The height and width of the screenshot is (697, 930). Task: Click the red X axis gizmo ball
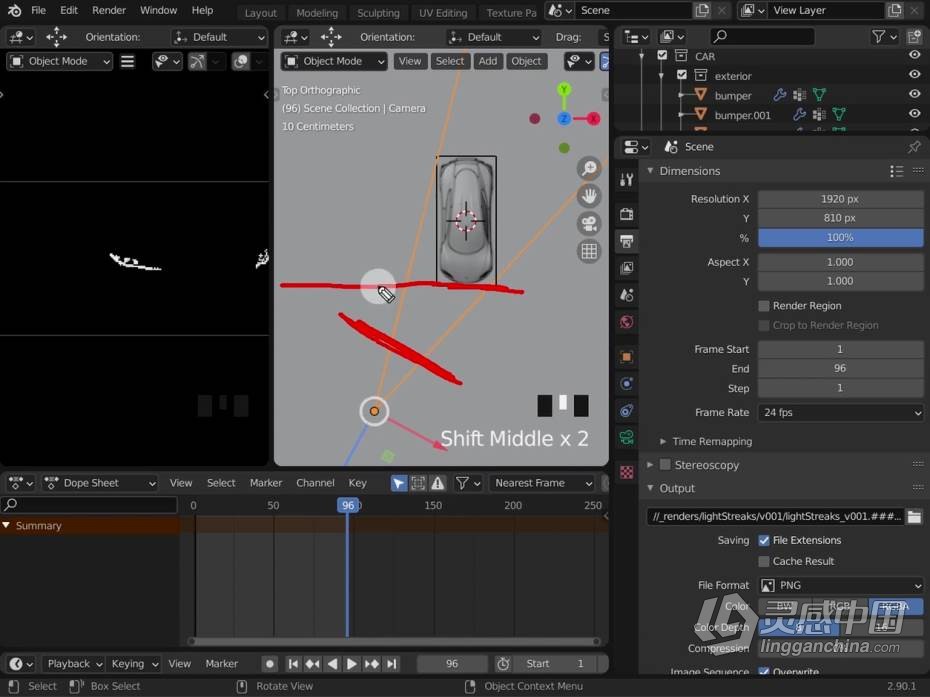click(593, 119)
